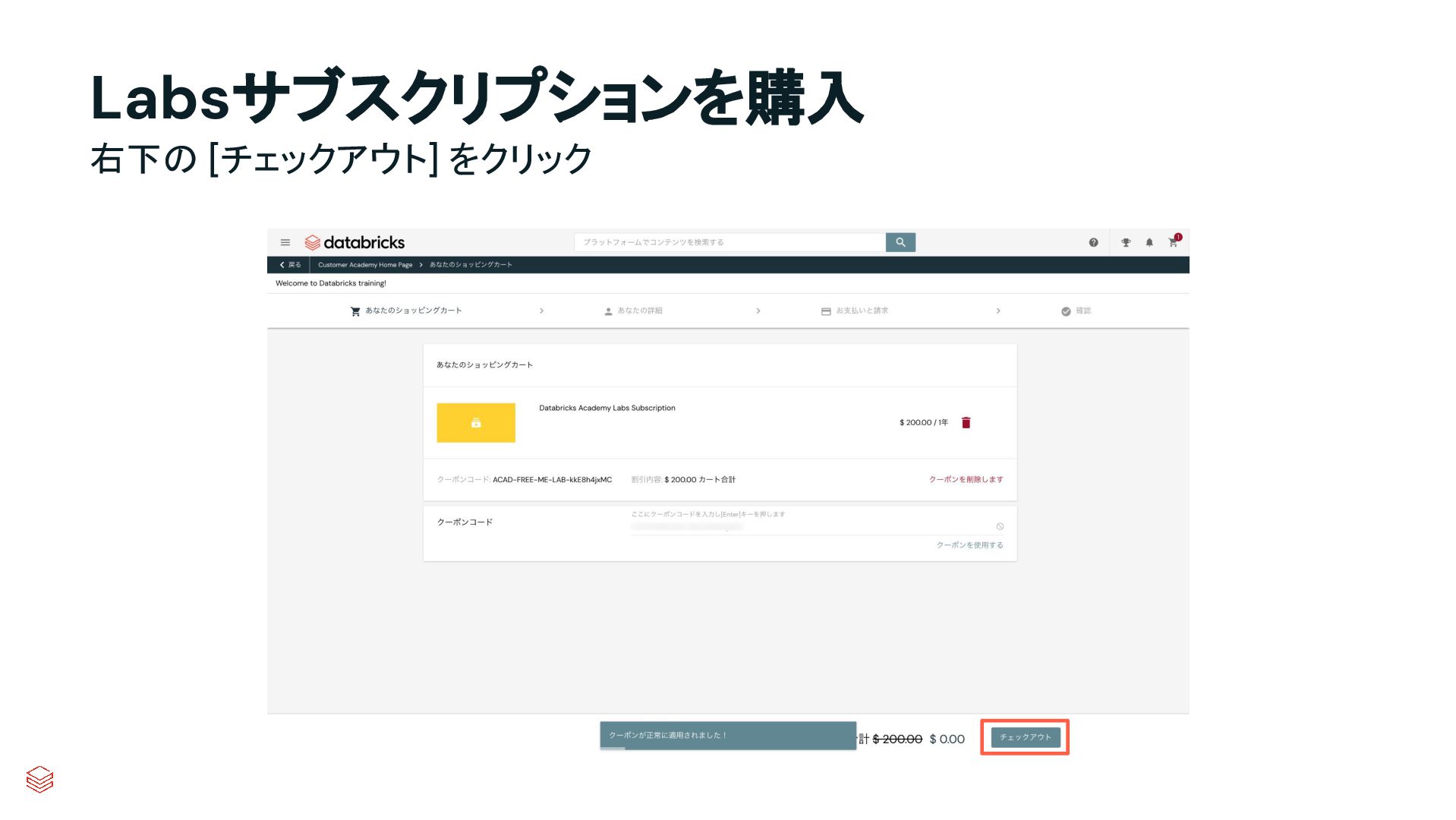Click クーポンを削除します link
Image resolution: width=1456 pixels, height=820 pixels.
pyautogui.click(x=966, y=480)
